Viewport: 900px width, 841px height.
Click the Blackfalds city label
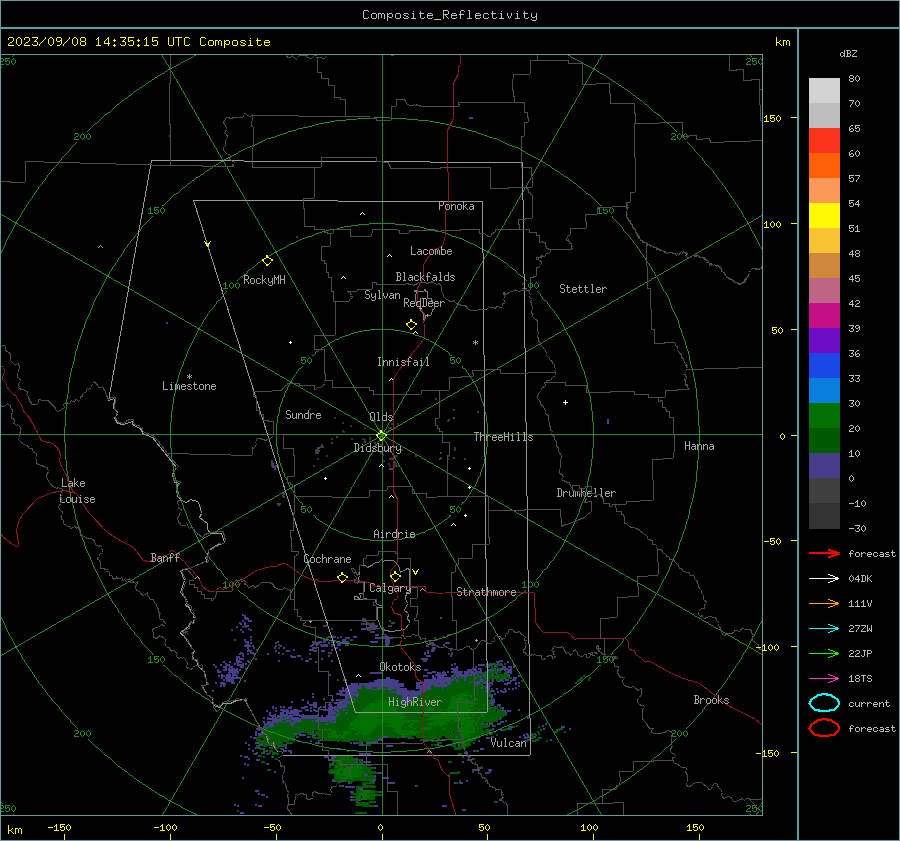tap(425, 277)
